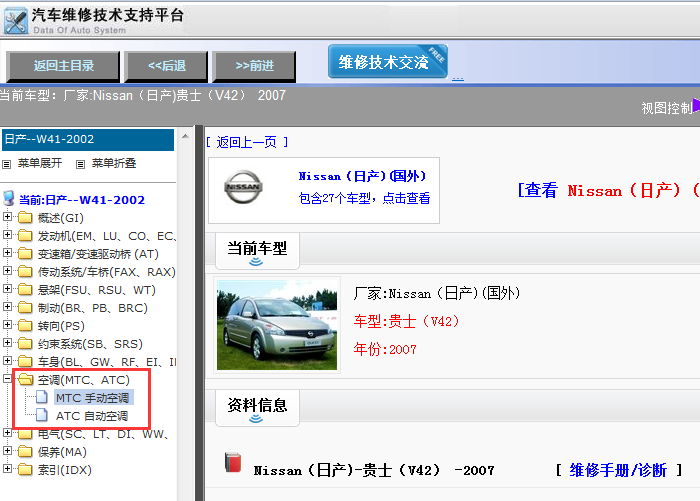Click the 当前:日产--W41-2002 root node

coord(82,200)
